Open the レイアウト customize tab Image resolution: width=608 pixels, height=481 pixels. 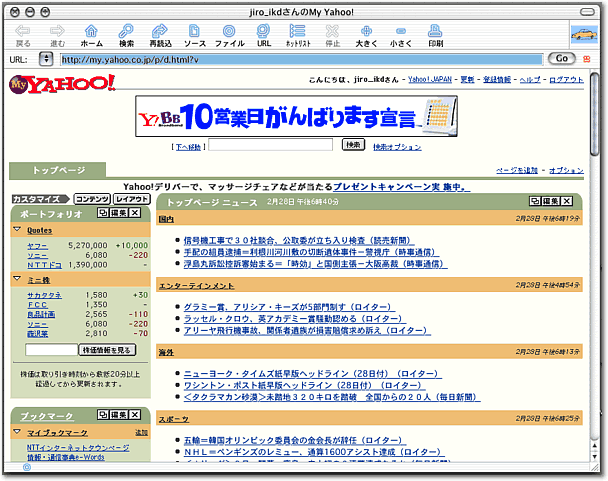click(x=132, y=199)
